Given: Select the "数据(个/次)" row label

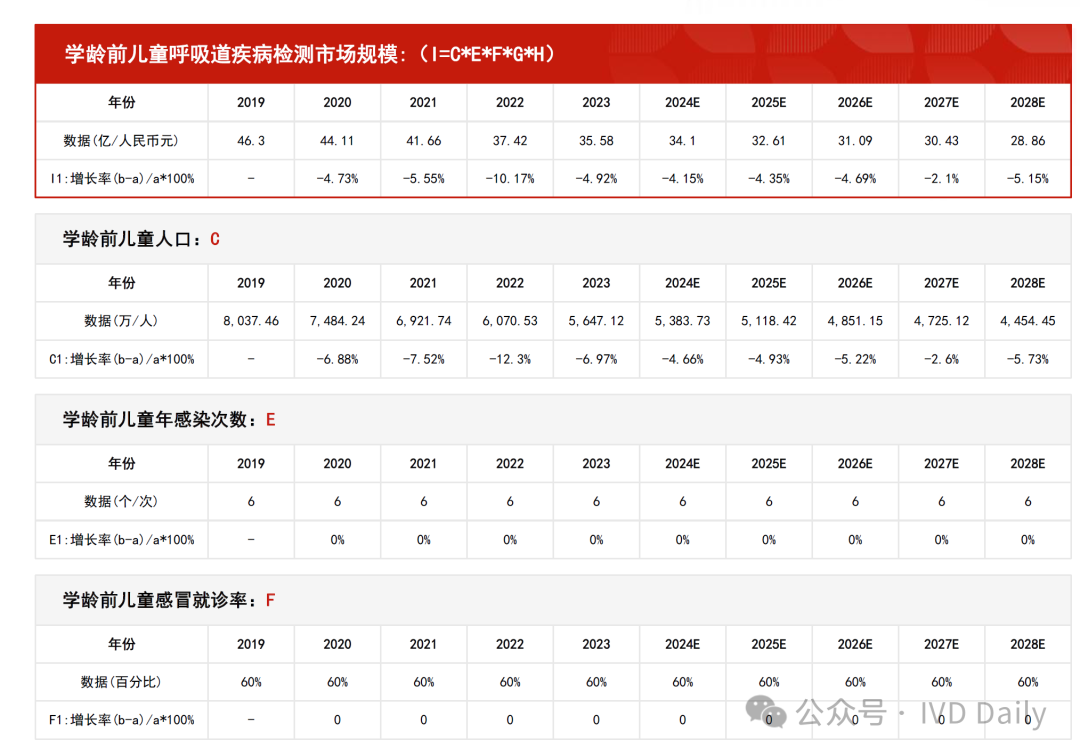Looking at the screenshot, I should pos(121,502).
